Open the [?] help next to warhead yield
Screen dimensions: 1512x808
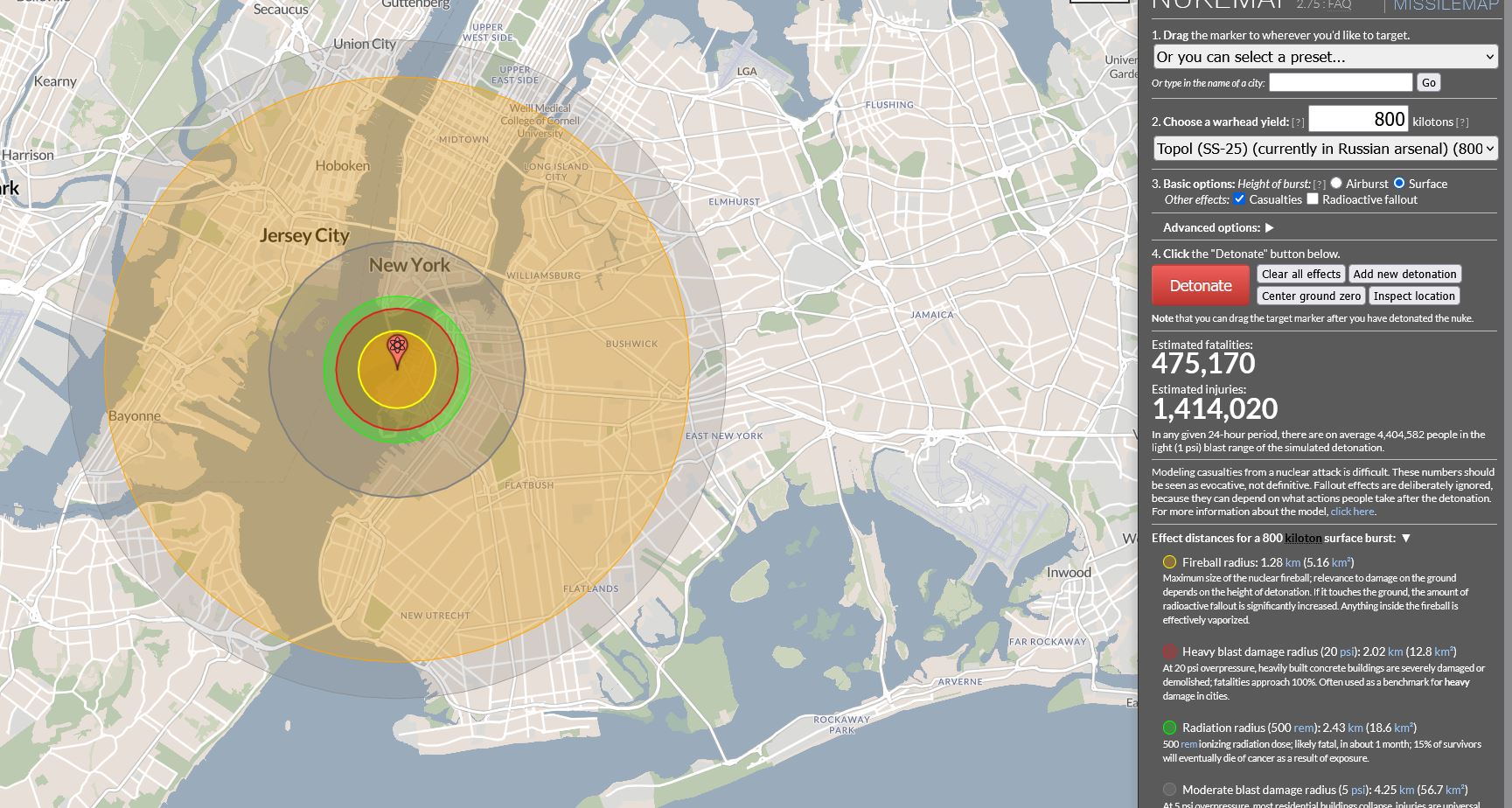(x=1298, y=122)
